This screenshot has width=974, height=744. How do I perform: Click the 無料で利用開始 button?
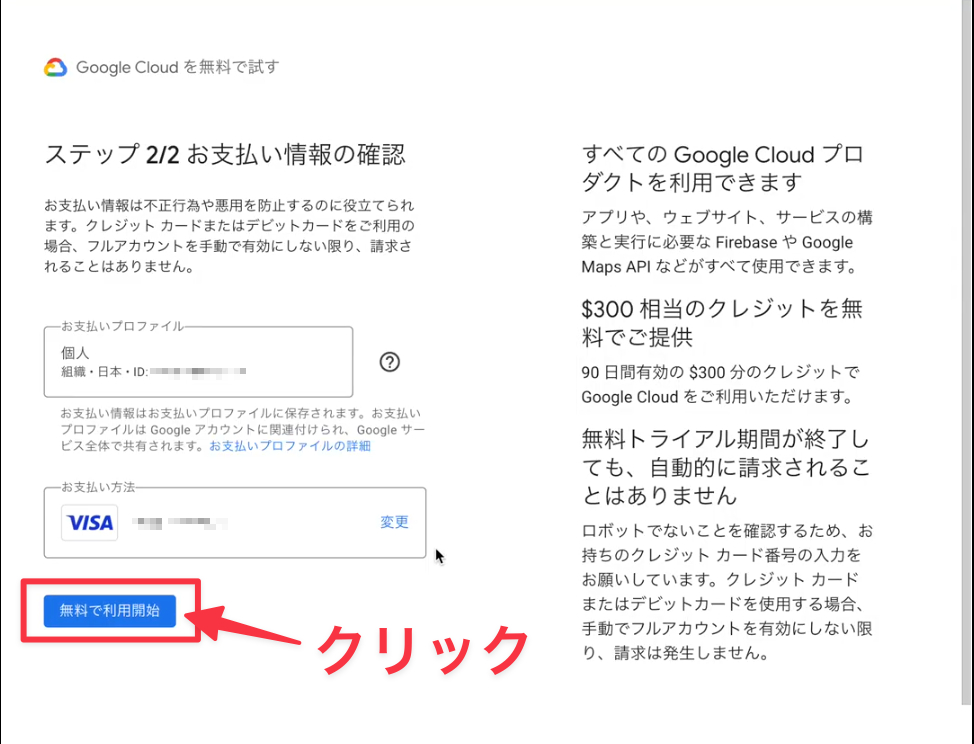pos(110,610)
